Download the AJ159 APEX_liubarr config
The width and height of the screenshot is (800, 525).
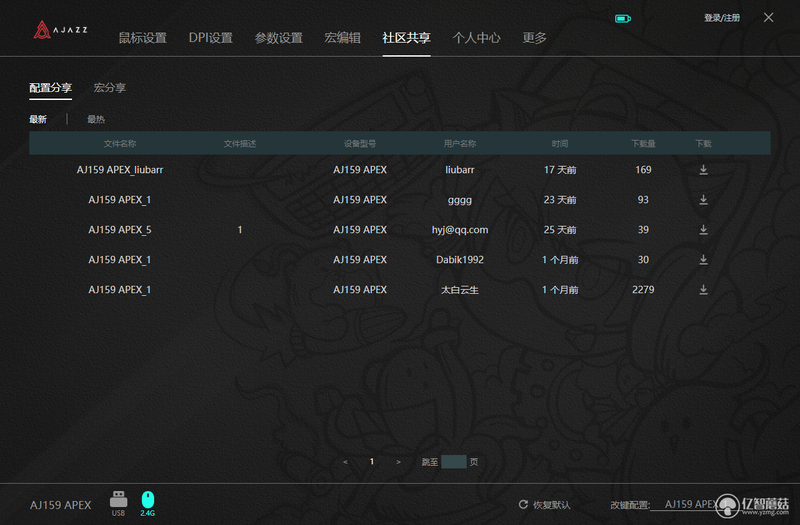click(x=703, y=170)
